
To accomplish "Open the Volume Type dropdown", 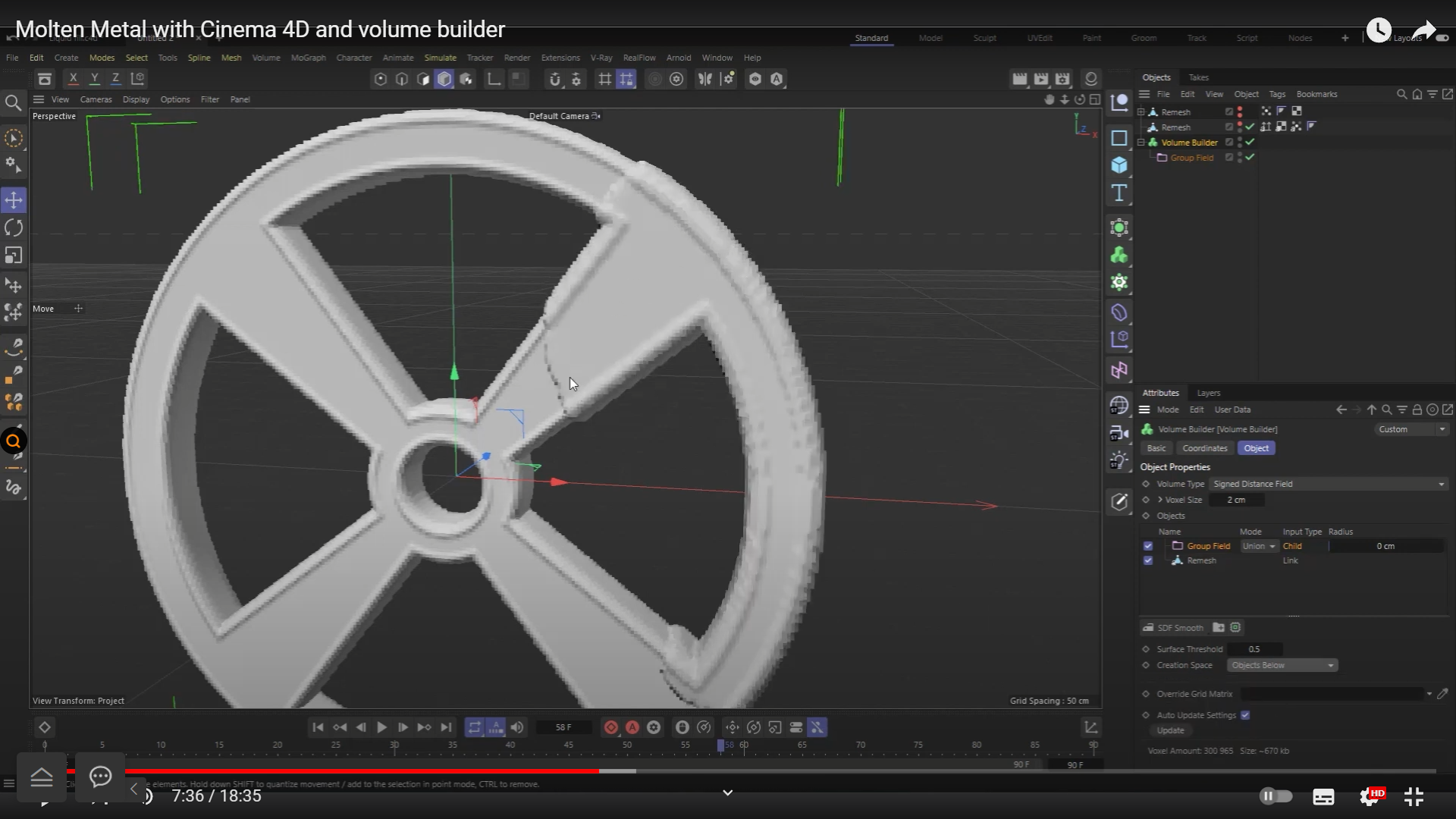I will click(x=1329, y=484).
